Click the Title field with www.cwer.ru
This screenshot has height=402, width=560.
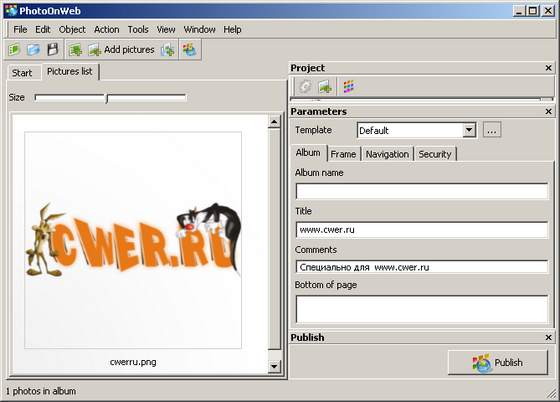pos(422,230)
